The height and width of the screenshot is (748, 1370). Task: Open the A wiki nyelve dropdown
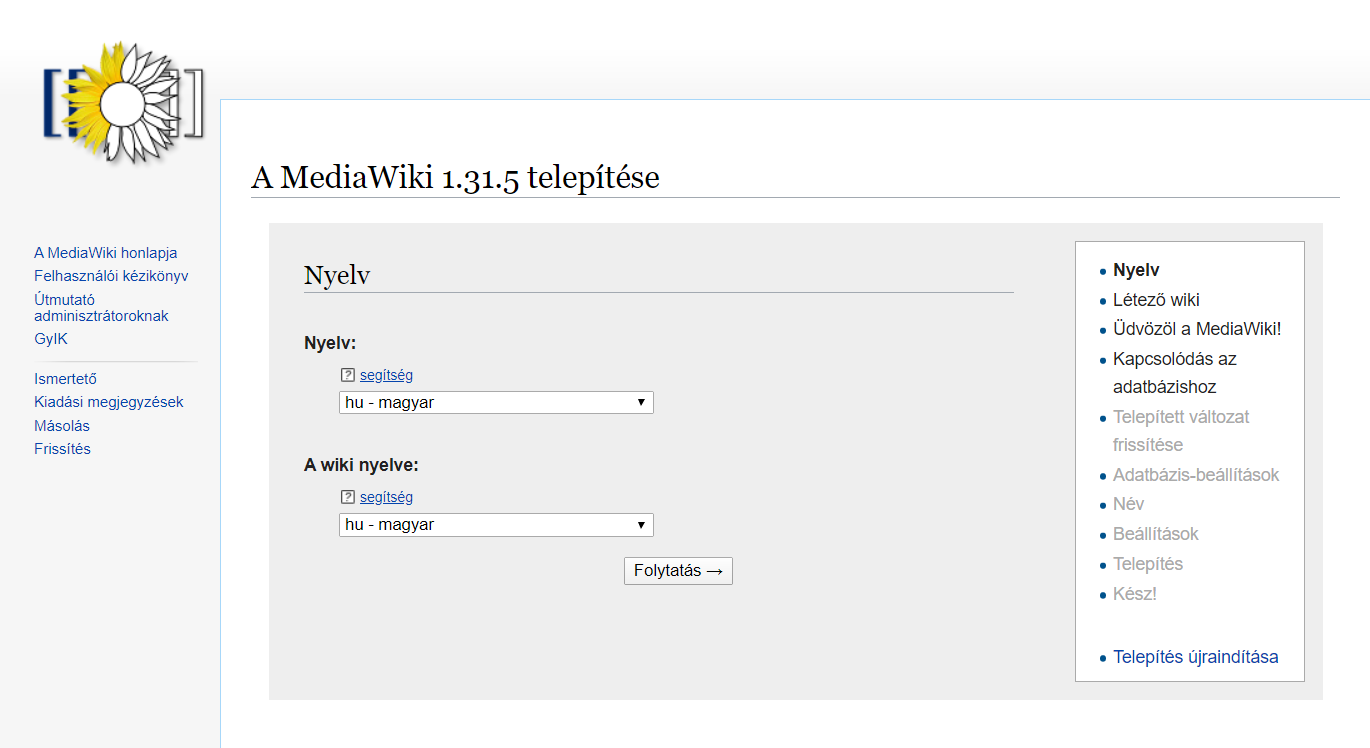click(496, 525)
